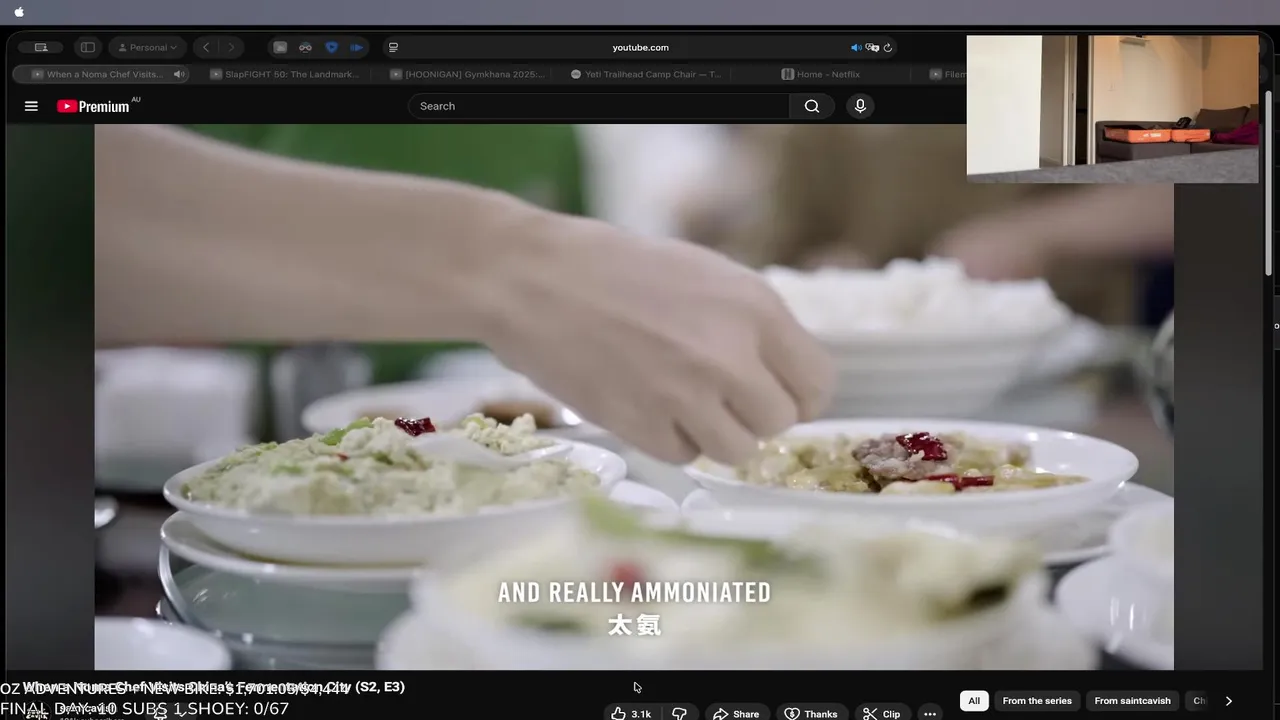The height and width of the screenshot is (720, 1280).
Task: Open the Personal profile dropdown
Action: pyautogui.click(x=147, y=47)
